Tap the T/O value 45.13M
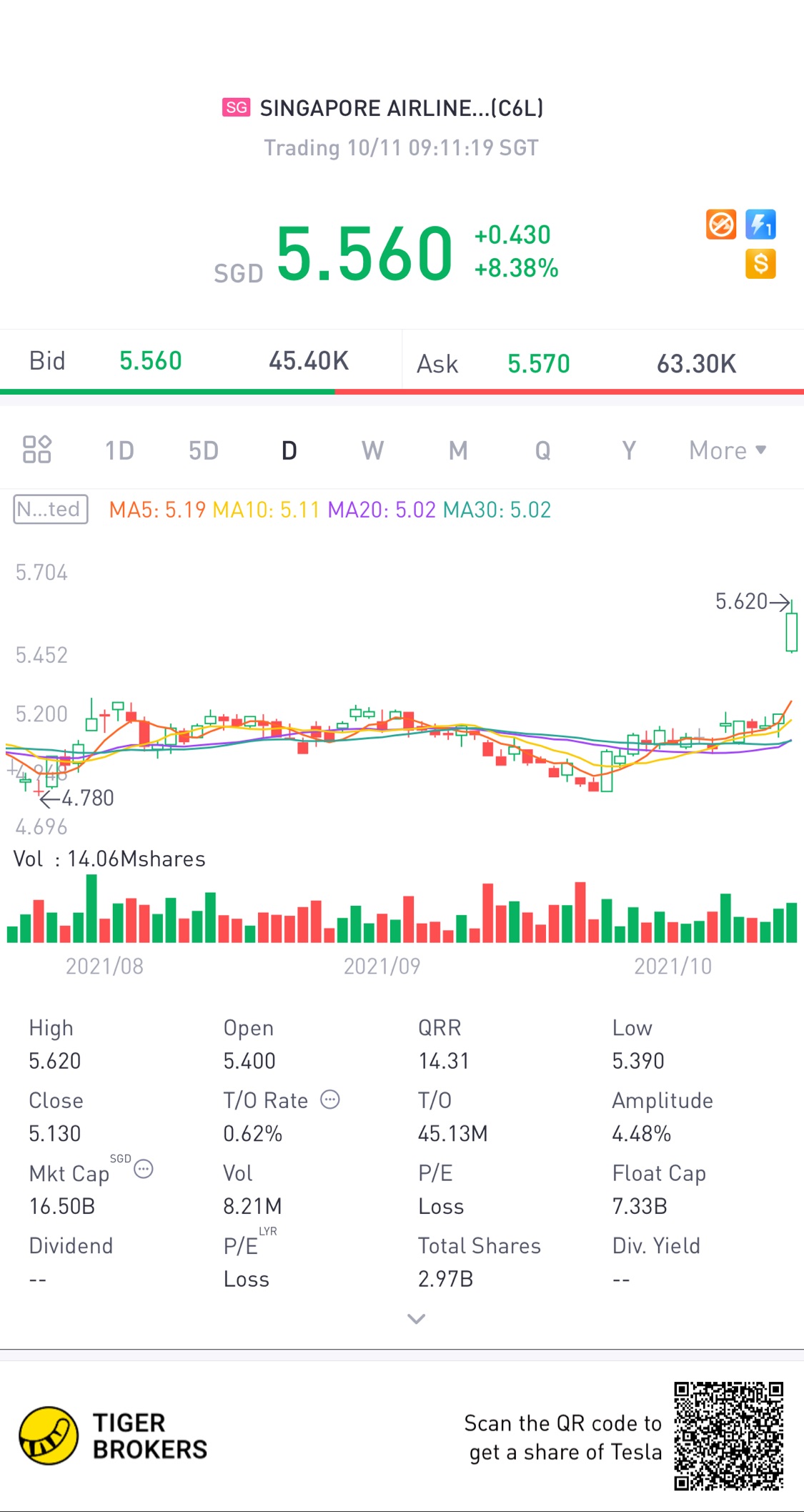Viewport: 804px width, 1512px height. (453, 1134)
